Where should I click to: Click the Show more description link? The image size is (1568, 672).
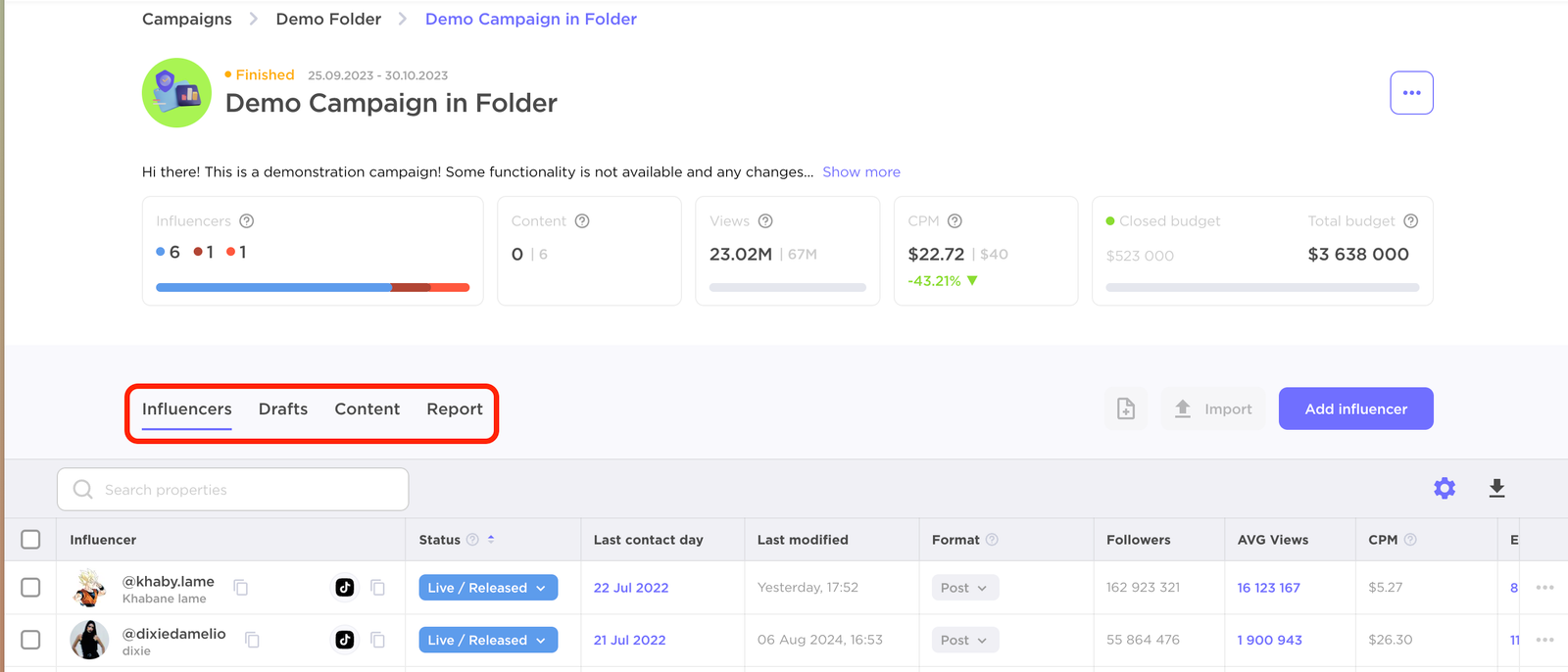point(860,171)
